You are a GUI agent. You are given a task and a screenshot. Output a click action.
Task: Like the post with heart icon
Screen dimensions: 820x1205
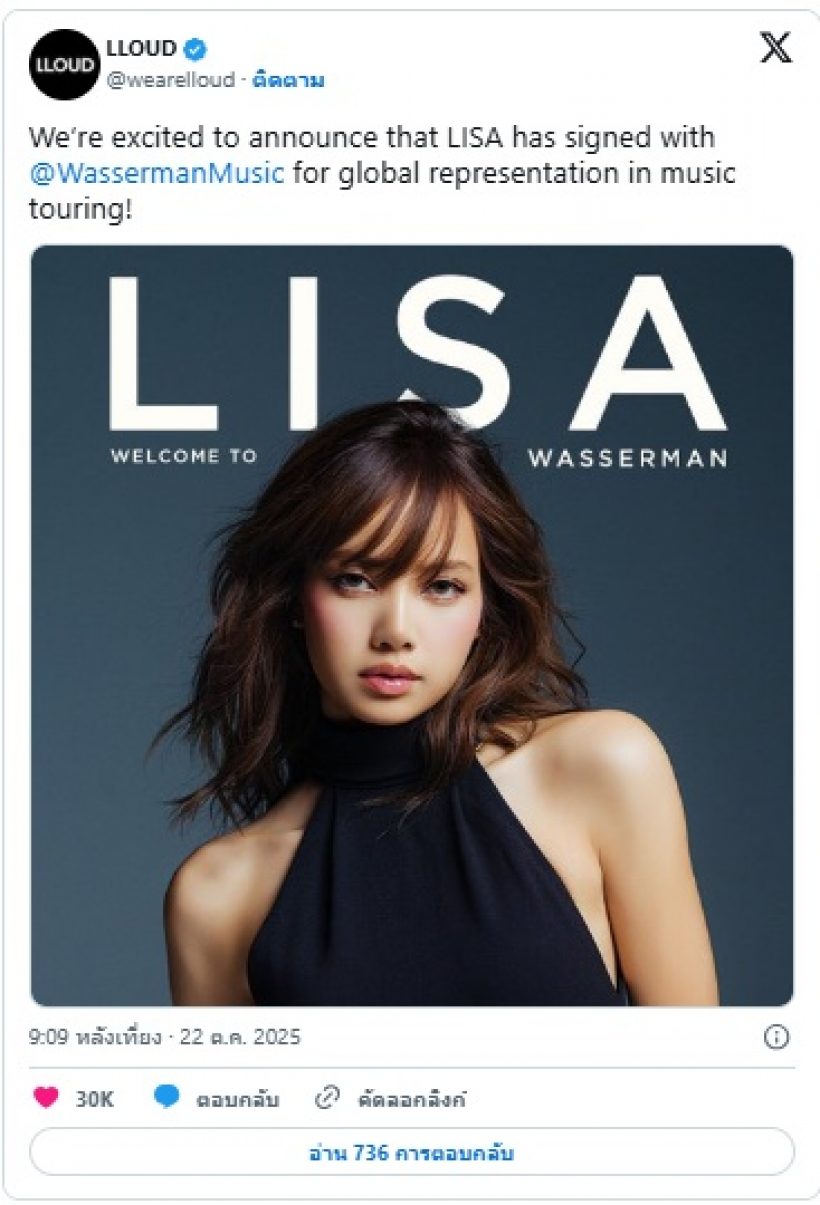46,1098
